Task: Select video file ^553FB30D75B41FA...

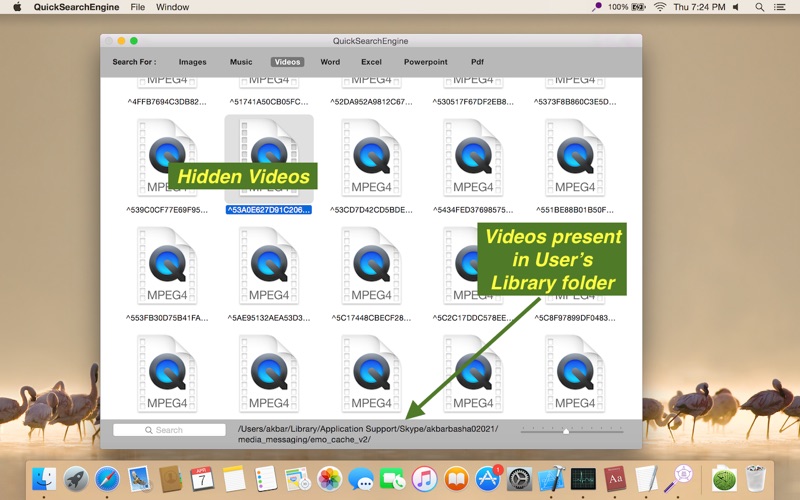Action: (167, 266)
